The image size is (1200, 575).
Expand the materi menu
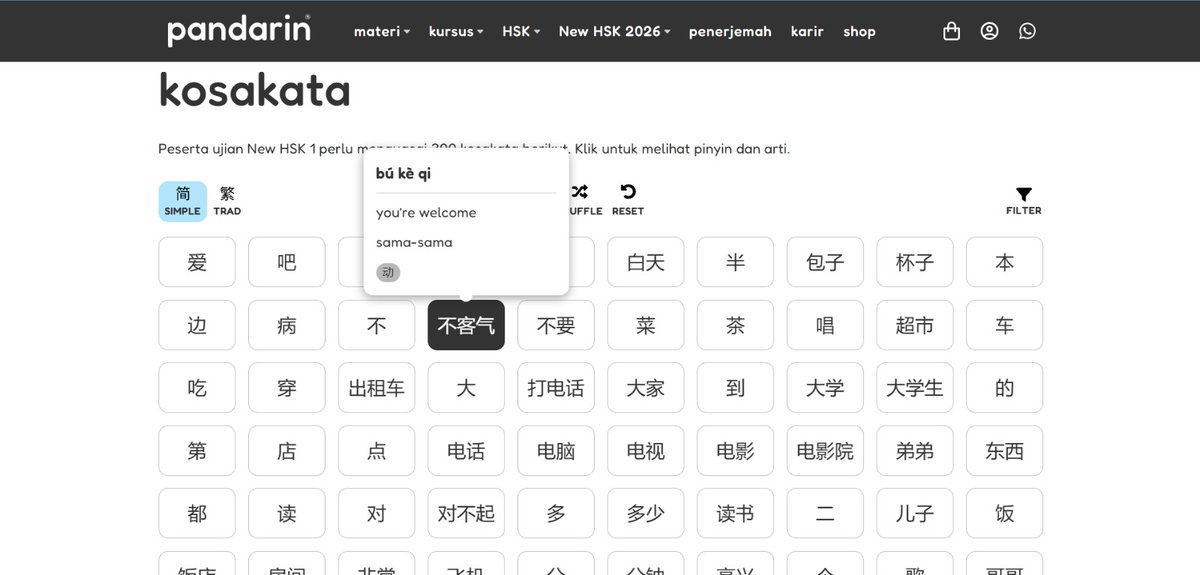coord(382,31)
